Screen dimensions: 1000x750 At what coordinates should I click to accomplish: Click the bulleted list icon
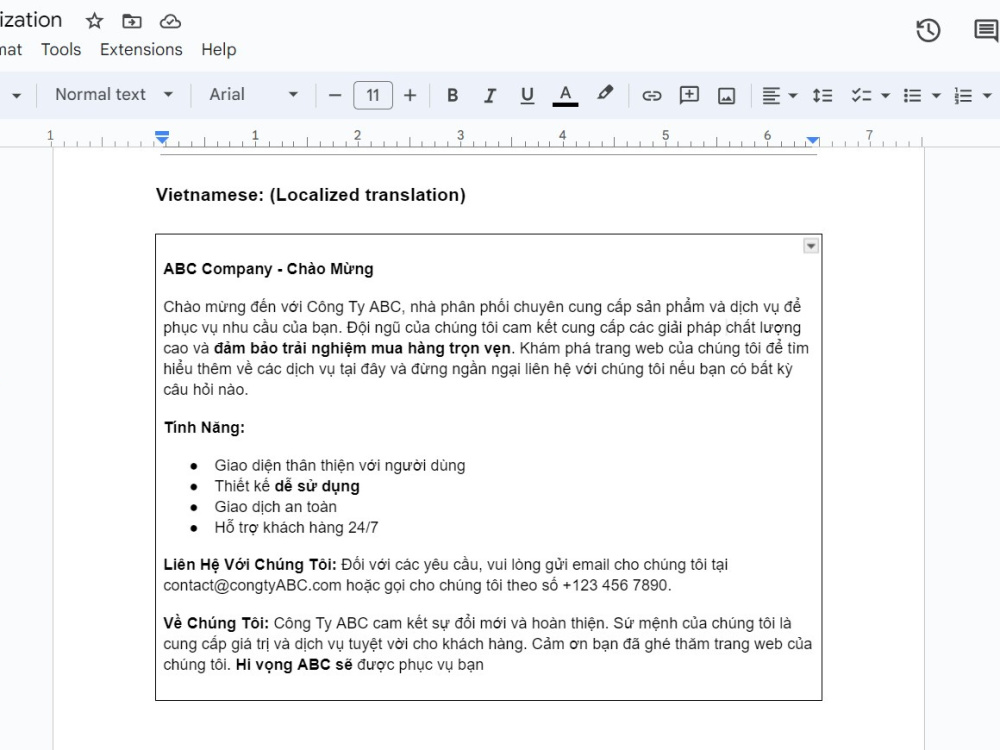[x=912, y=96]
